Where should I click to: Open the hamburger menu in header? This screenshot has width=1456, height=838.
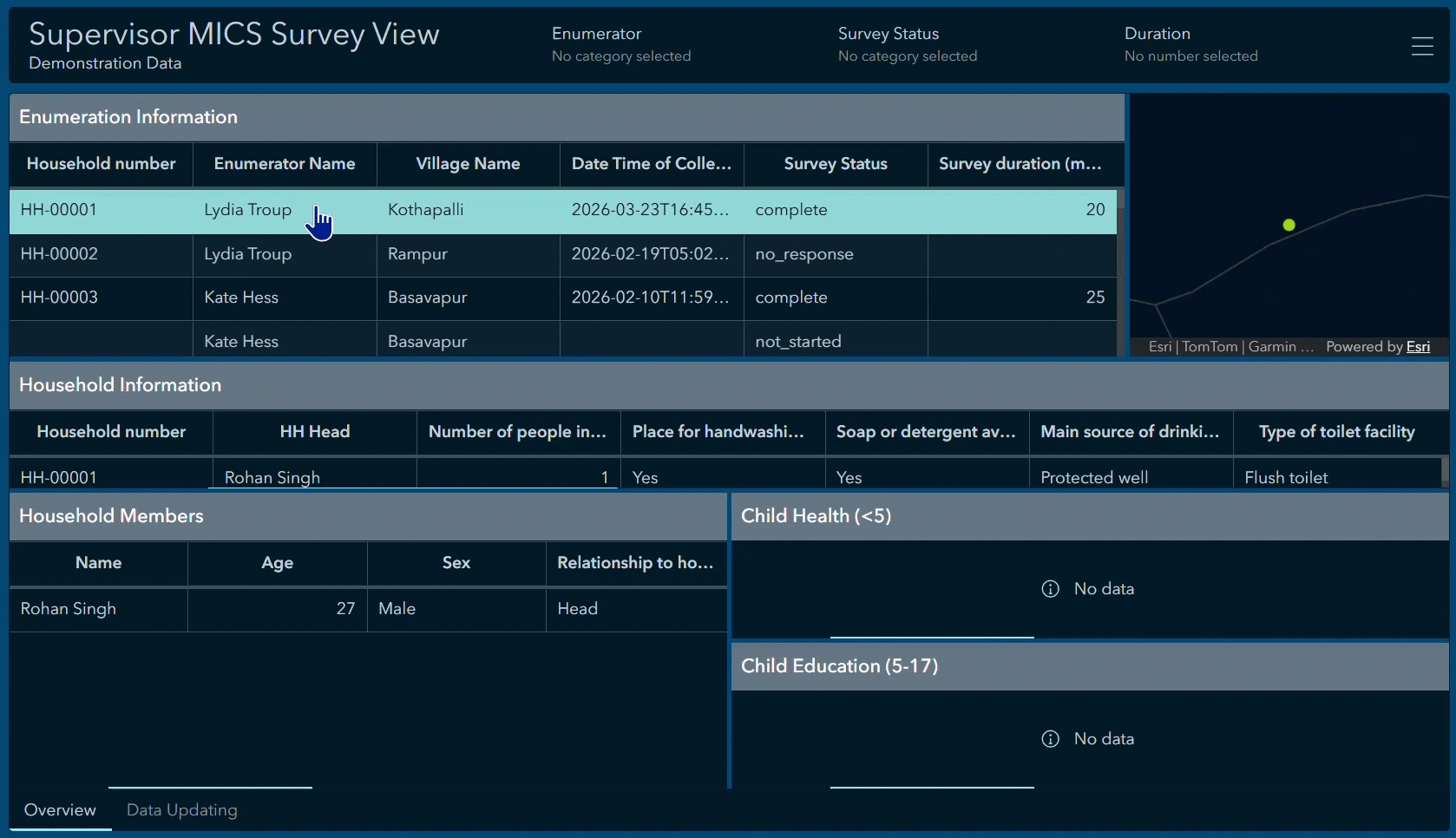coord(1422,46)
